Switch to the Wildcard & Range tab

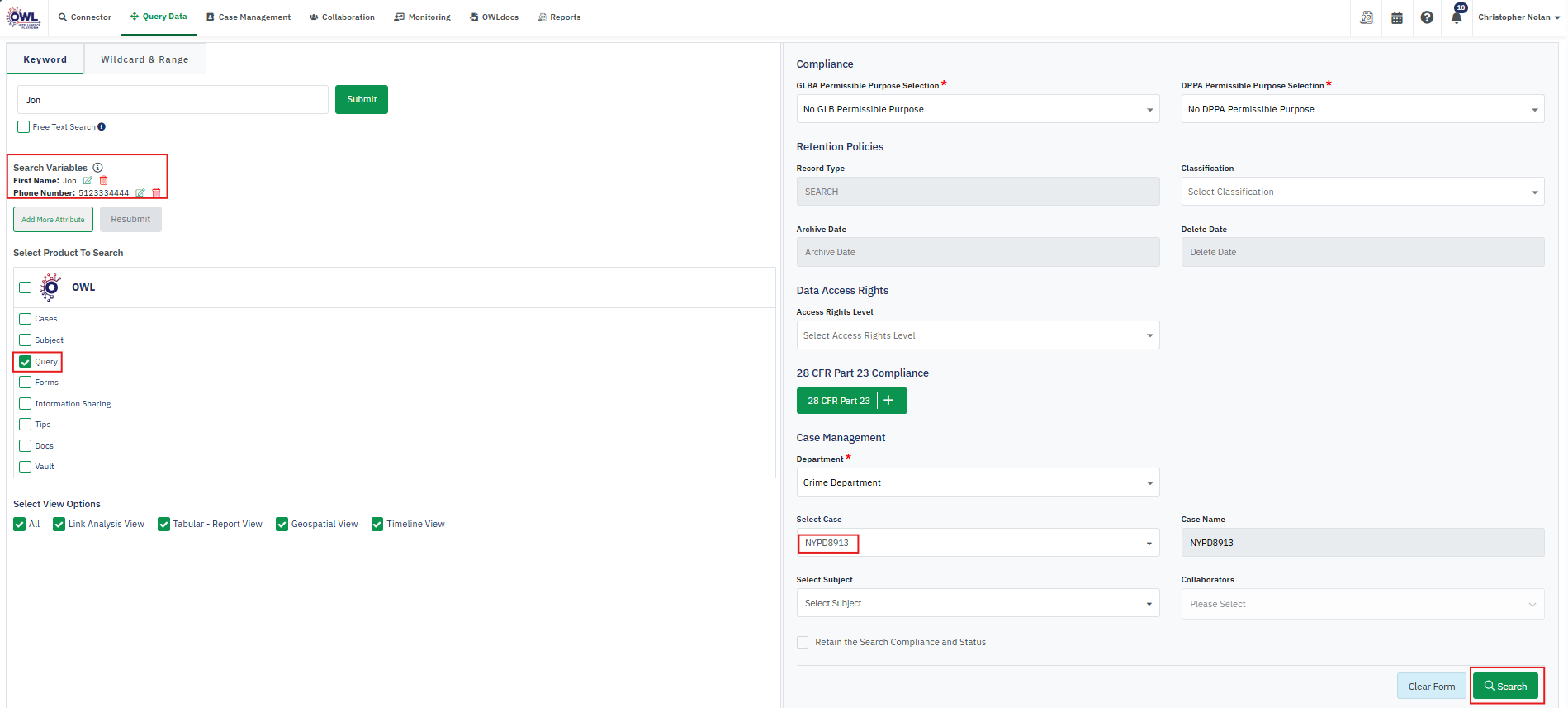[144, 59]
